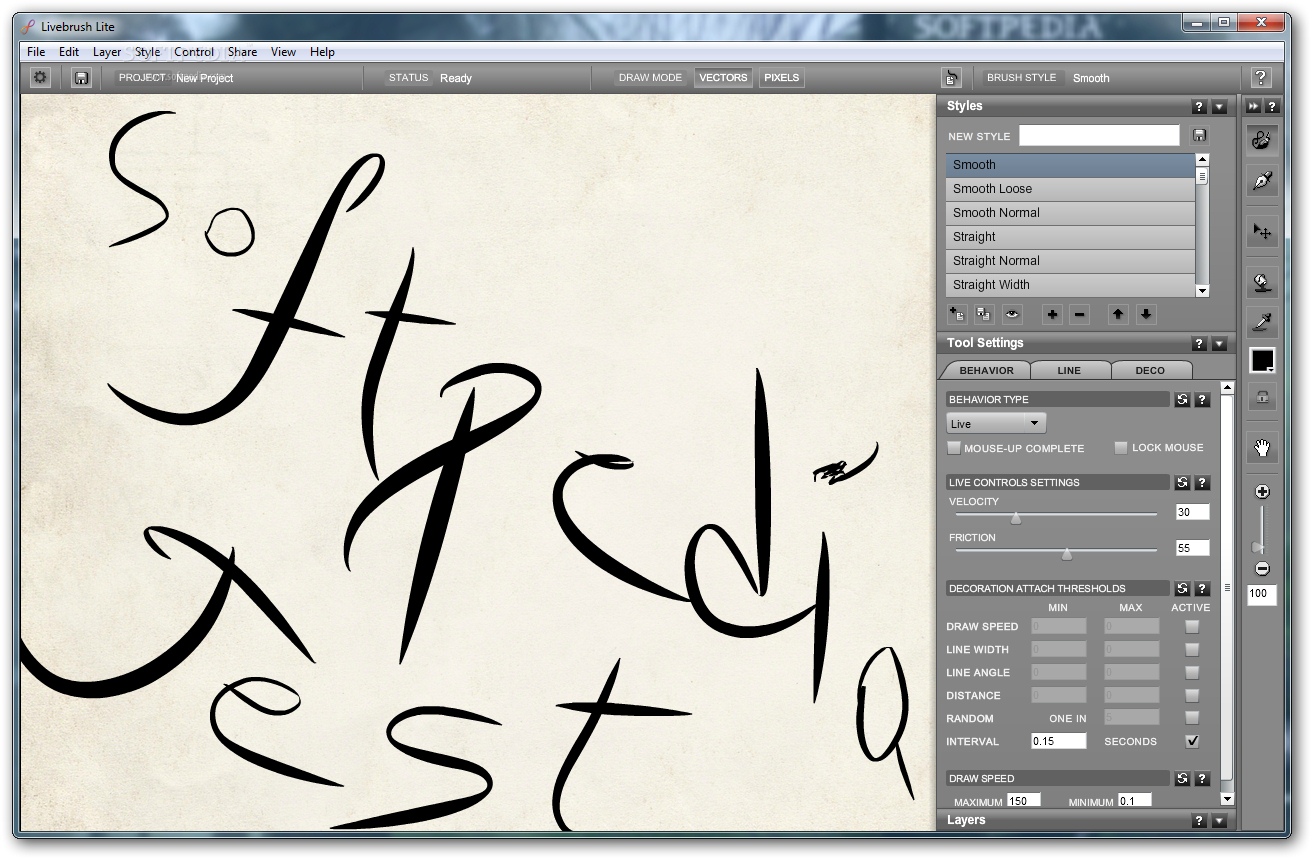Click the import style icon below list

pyautogui.click(x=958, y=314)
